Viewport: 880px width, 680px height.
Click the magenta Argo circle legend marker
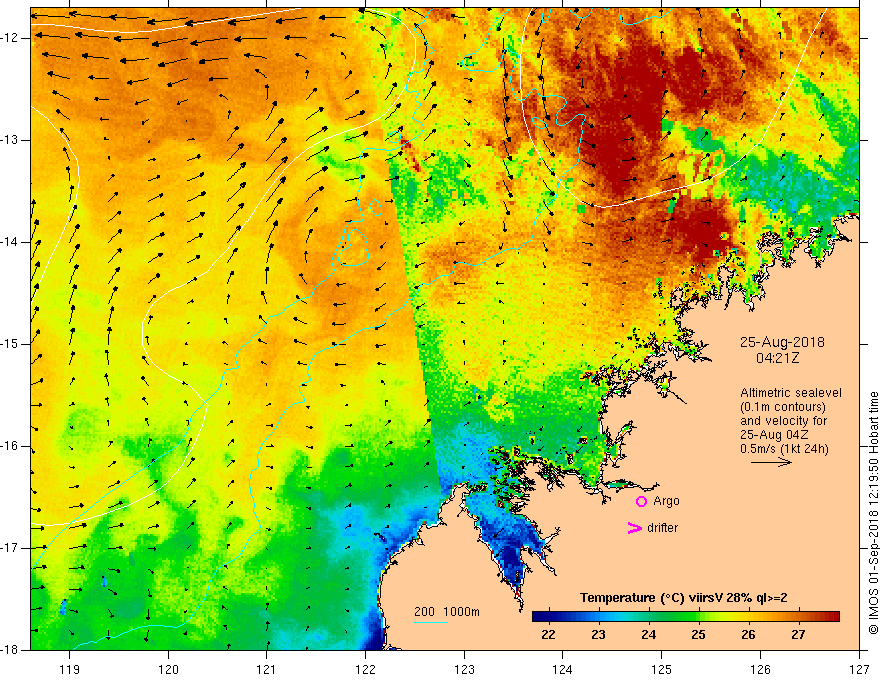[x=641, y=501]
